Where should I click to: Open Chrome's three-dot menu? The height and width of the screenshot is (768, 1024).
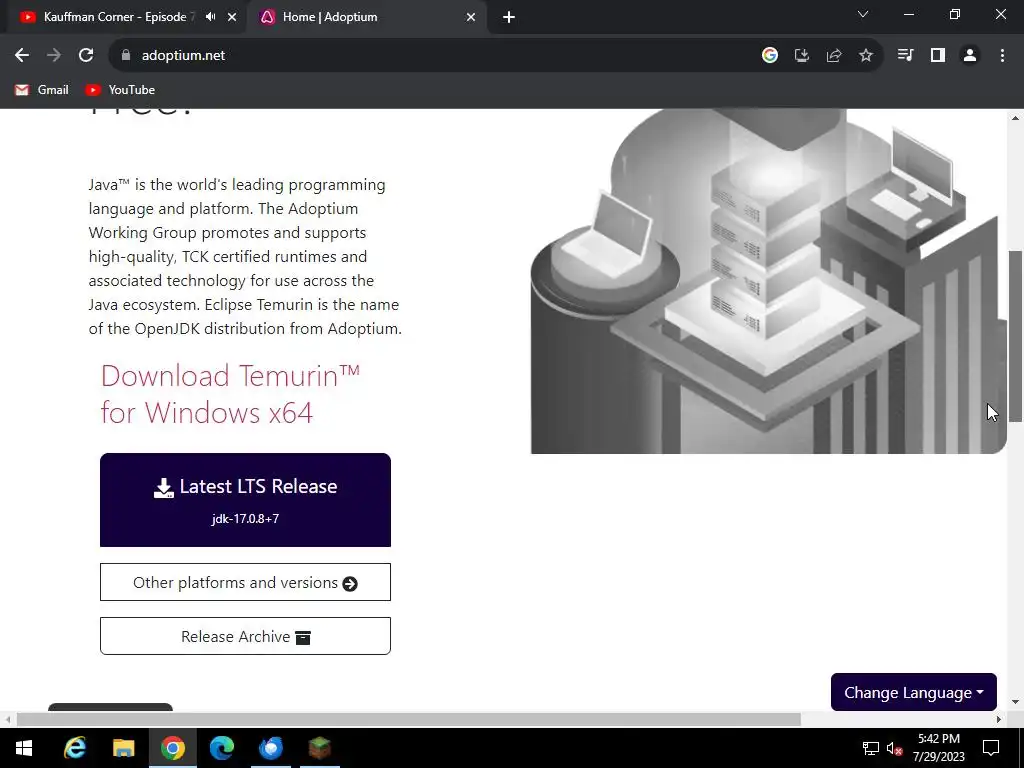point(1002,56)
